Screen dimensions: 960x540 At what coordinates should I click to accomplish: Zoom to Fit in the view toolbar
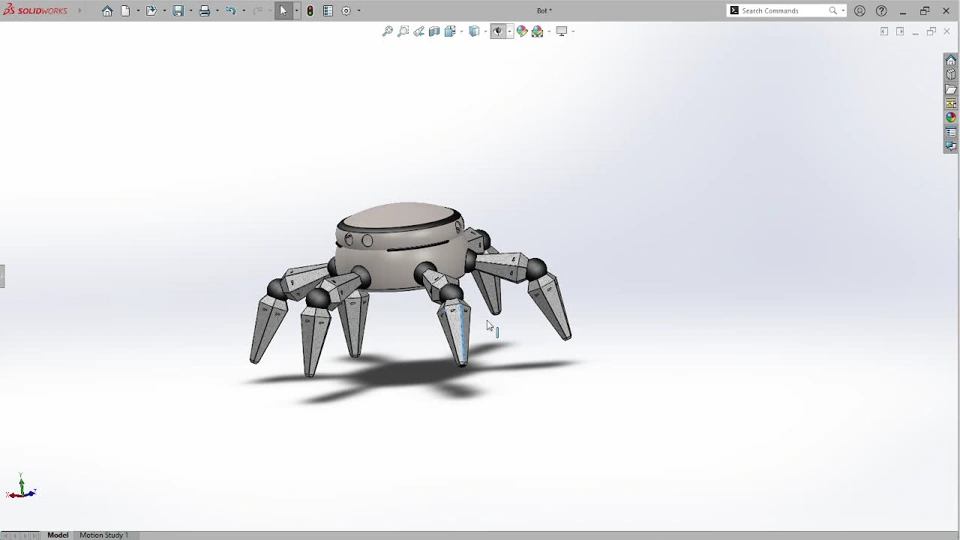click(x=388, y=31)
